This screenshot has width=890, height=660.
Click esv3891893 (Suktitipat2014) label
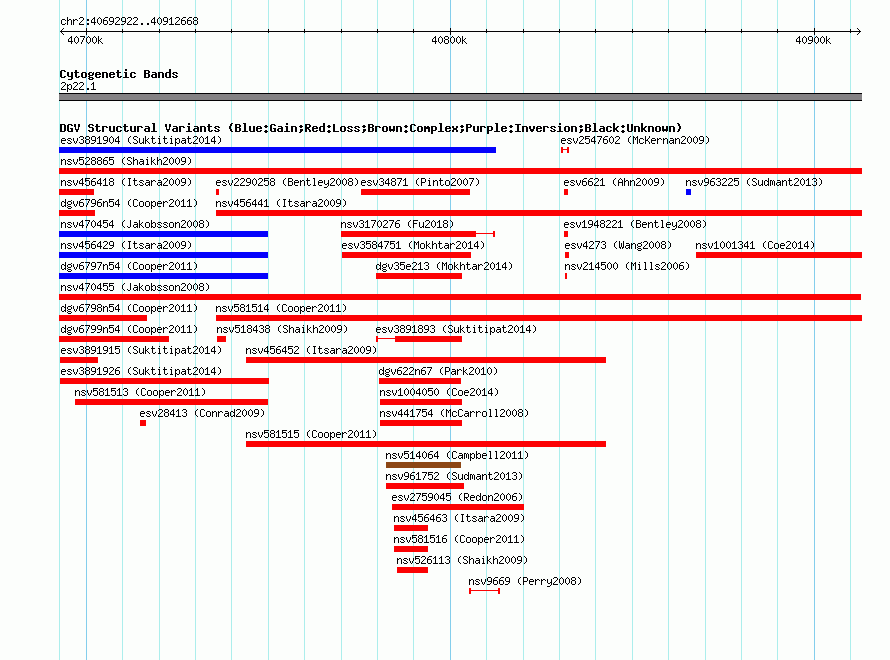(456, 329)
